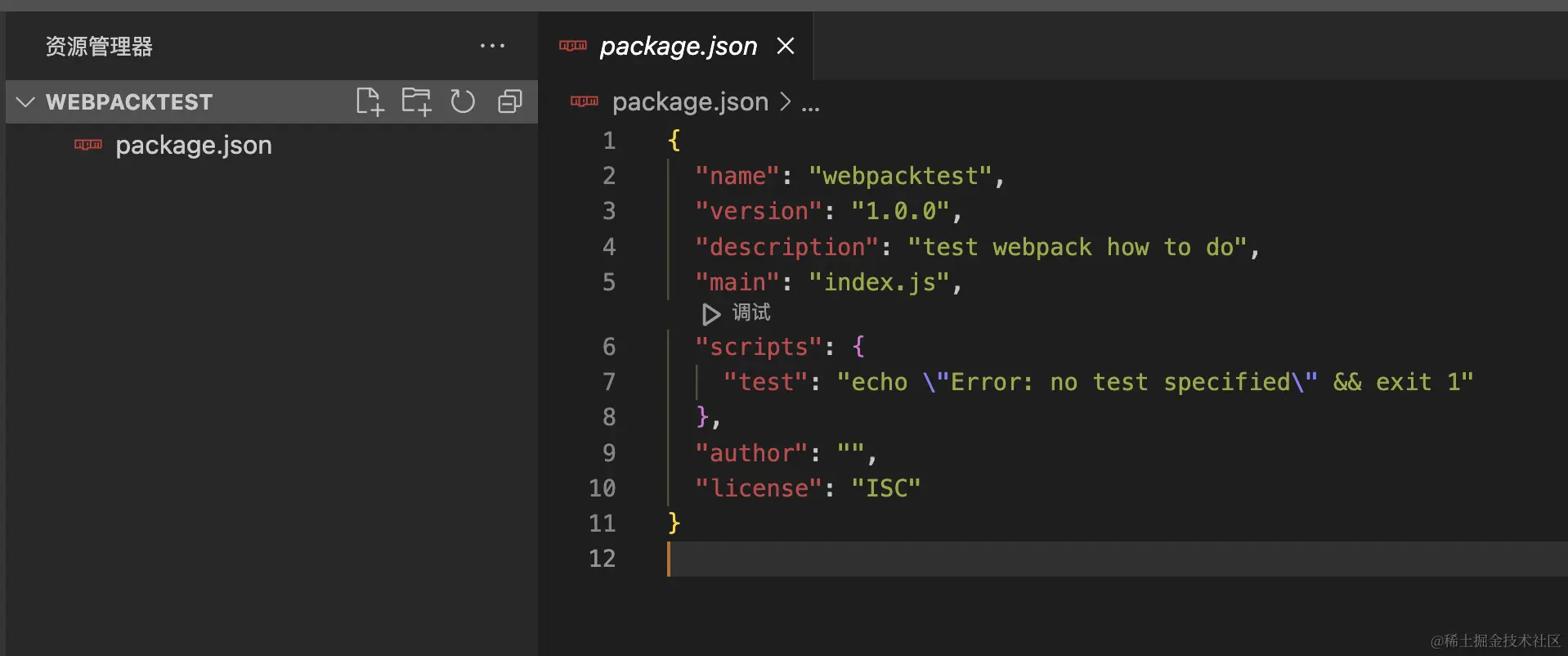Click the "index.js" value
Viewport: 1568px width, 656px height.
[x=879, y=282]
